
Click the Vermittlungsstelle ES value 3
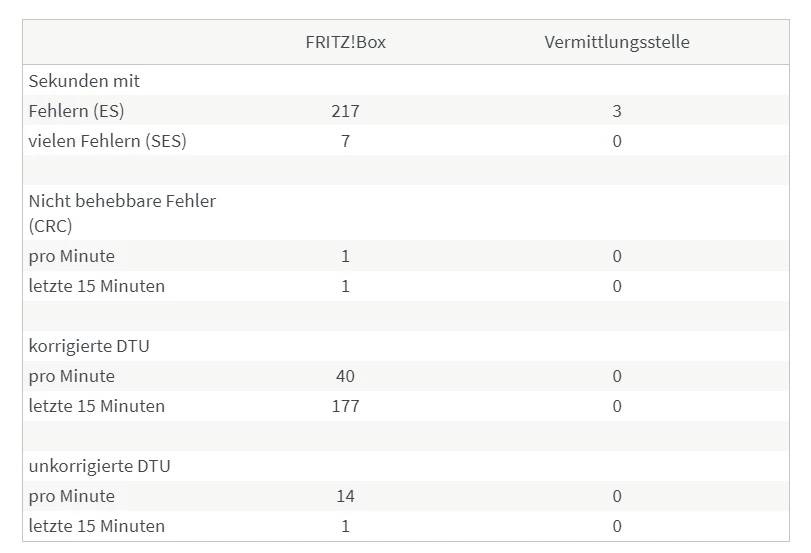click(617, 111)
